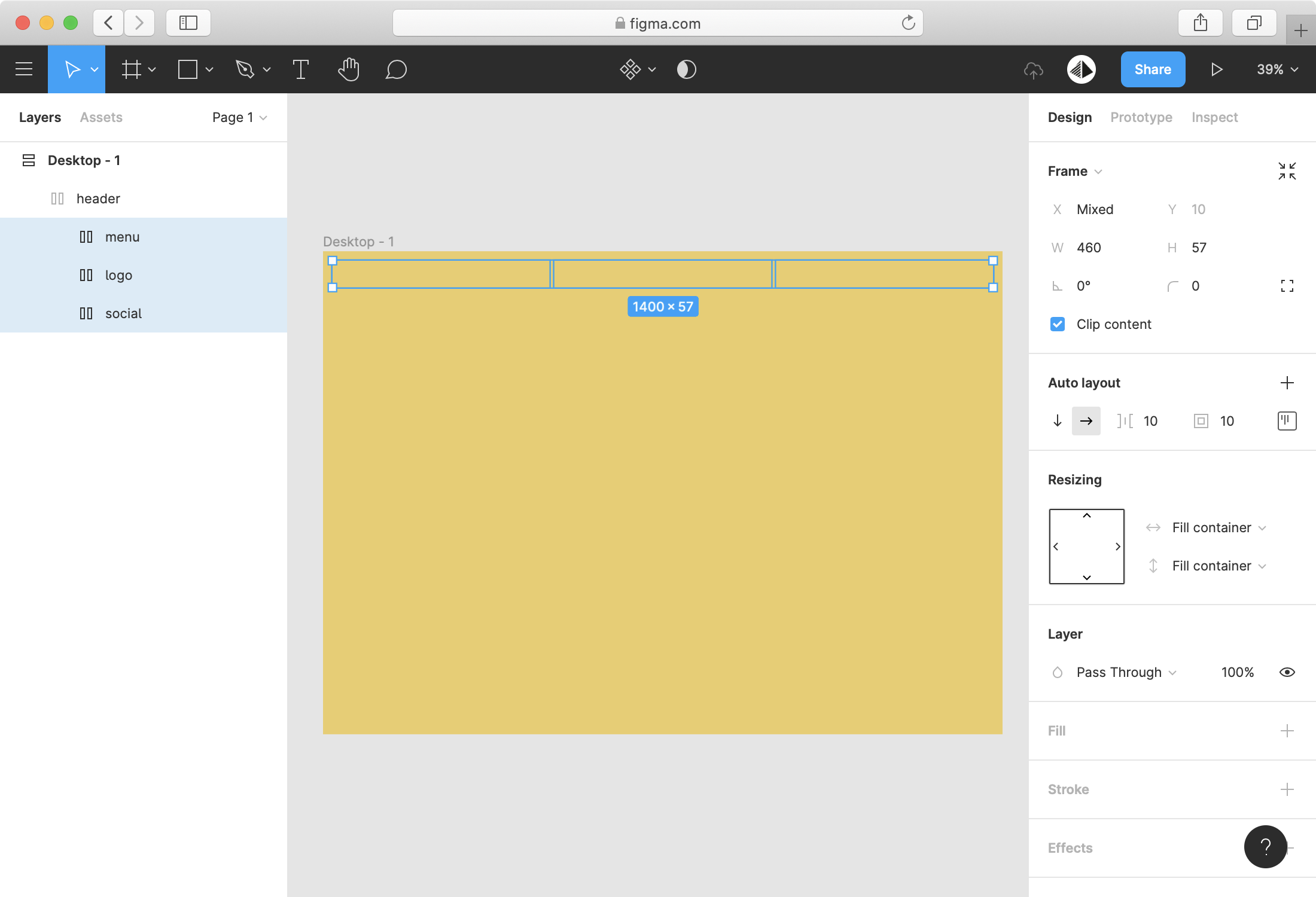Switch to the Prototype tab
The width and height of the screenshot is (1316, 897).
tap(1141, 117)
